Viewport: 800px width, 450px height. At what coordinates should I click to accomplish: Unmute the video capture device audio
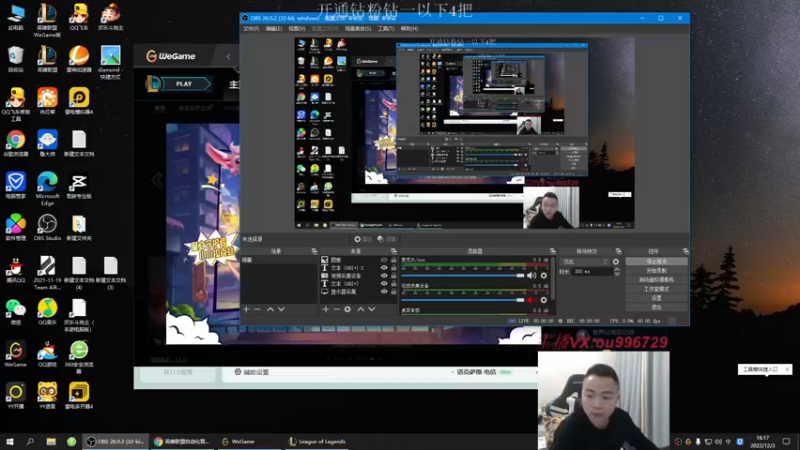click(x=531, y=300)
